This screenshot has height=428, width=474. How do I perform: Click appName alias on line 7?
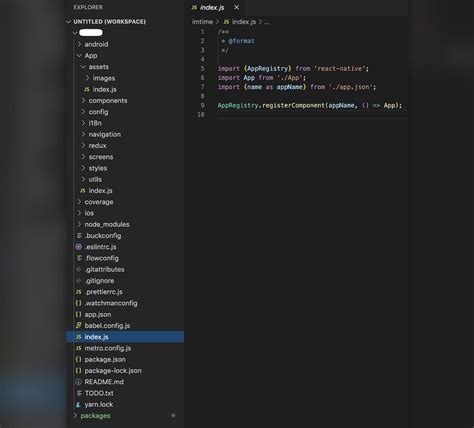click(290, 87)
